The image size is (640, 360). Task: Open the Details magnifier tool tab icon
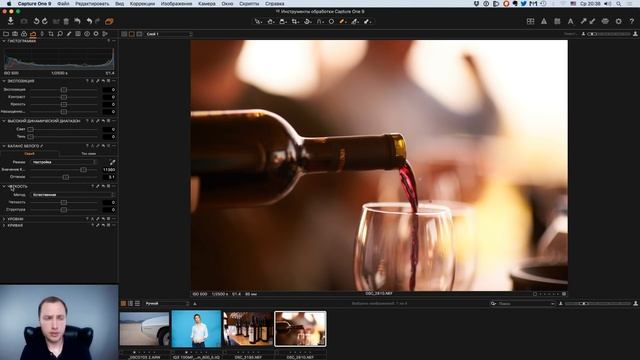pos(60,34)
